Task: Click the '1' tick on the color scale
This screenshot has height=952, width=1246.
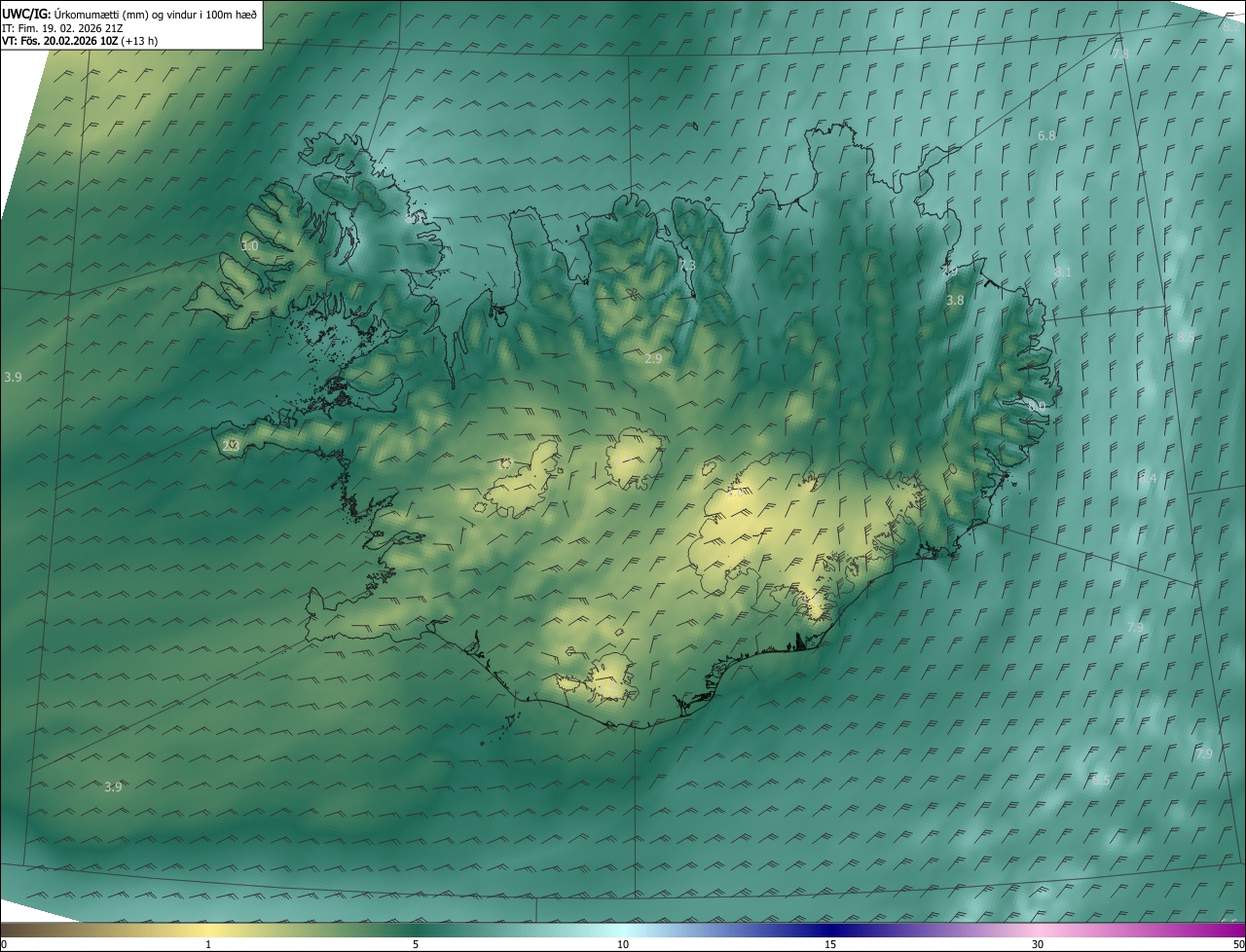Action: pyautogui.click(x=208, y=944)
